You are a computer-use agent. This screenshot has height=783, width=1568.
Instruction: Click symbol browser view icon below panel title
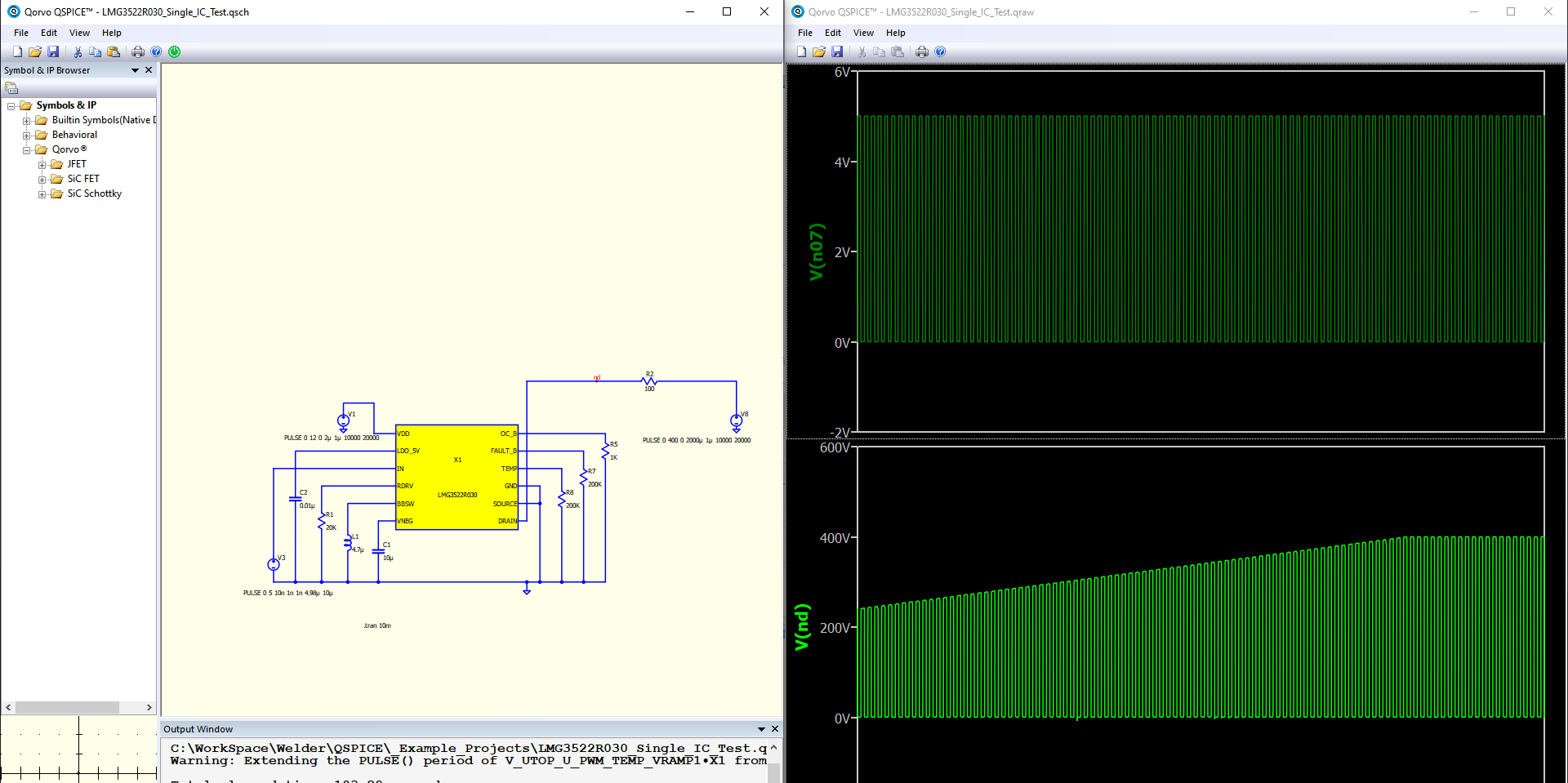tap(11, 88)
